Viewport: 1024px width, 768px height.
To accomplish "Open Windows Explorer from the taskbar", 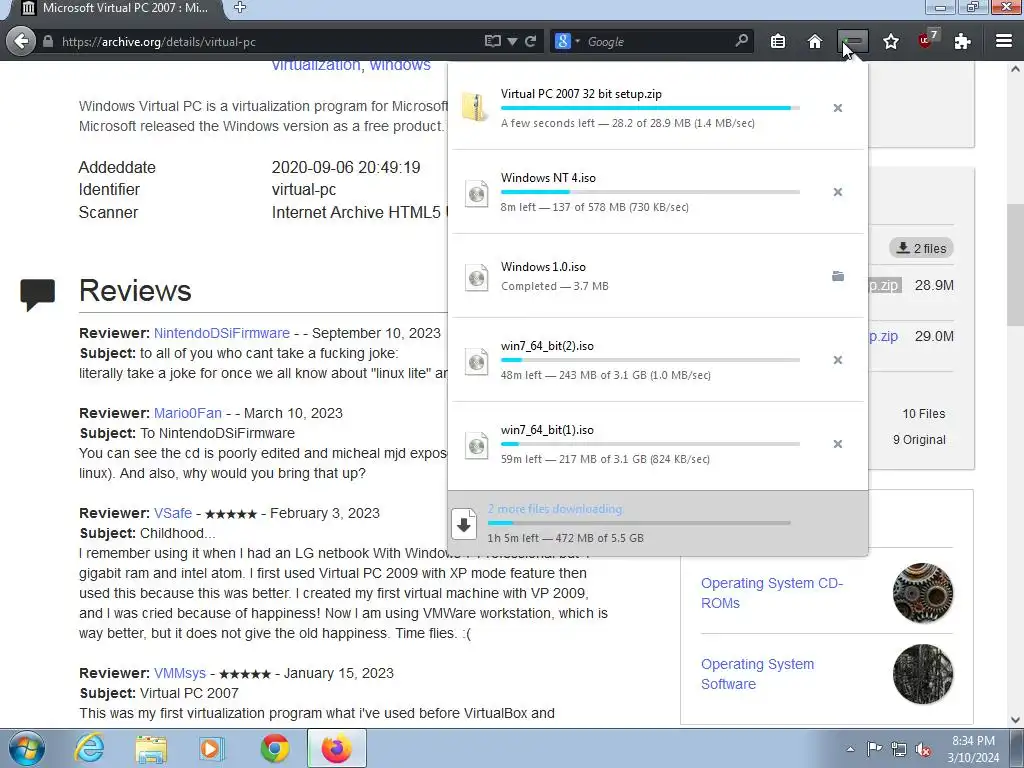I will [x=151, y=748].
